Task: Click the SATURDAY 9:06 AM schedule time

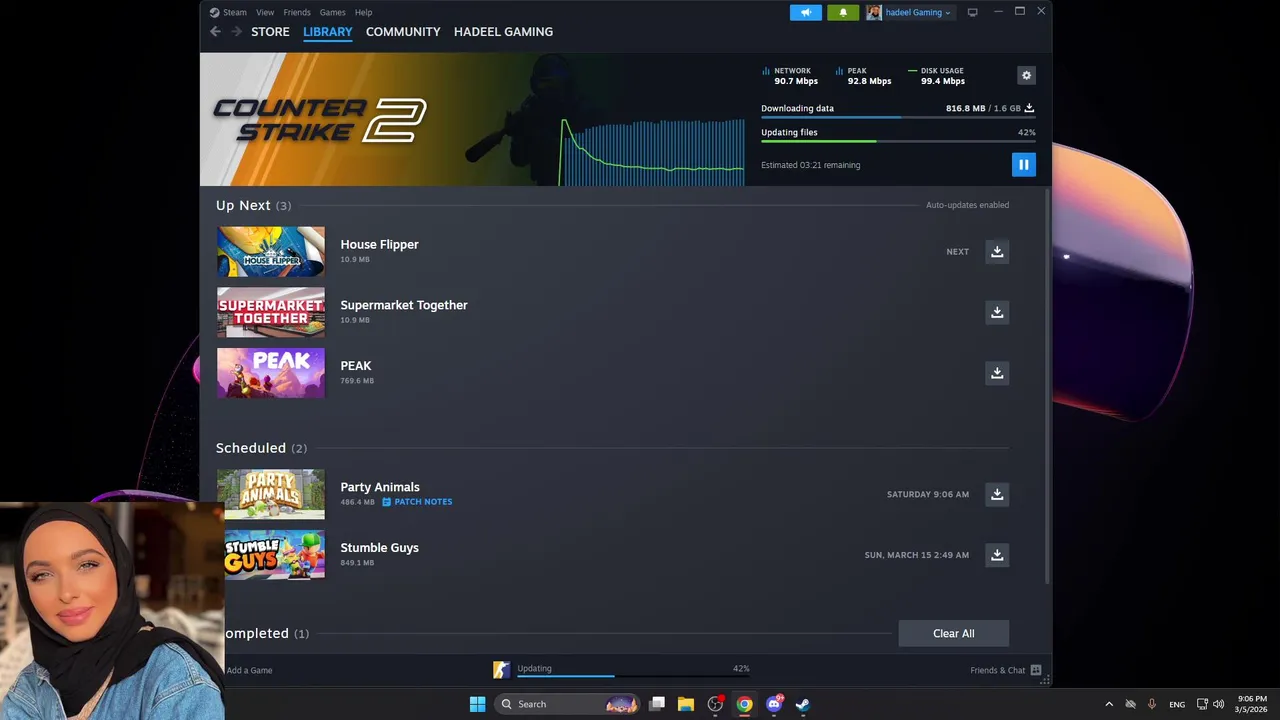Action: pos(927,494)
